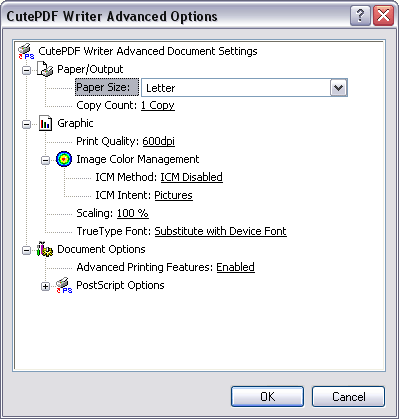Select the ICM Intent label

pyautogui.click(x=123, y=195)
